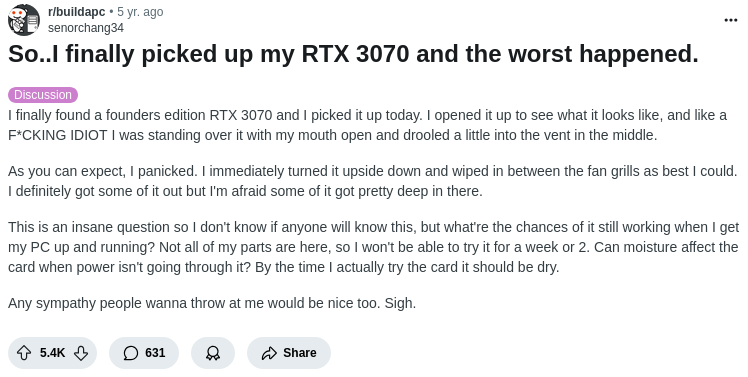The image size is (748, 377).
Task: Click the paragraph starting "This is an insane question"
Action: [374, 247]
